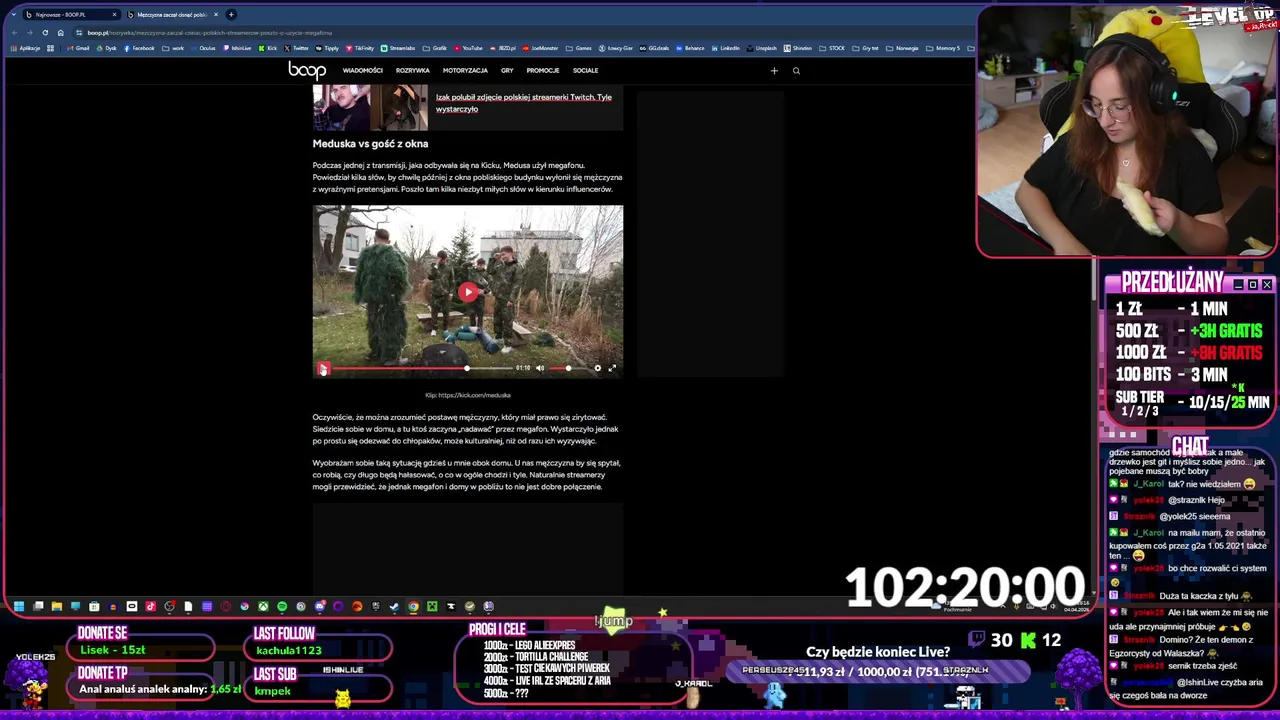Viewport: 1280px width, 720px height.
Task: Open the Streamlabs bookmark
Action: pyautogui.click(x=398, y=48)
